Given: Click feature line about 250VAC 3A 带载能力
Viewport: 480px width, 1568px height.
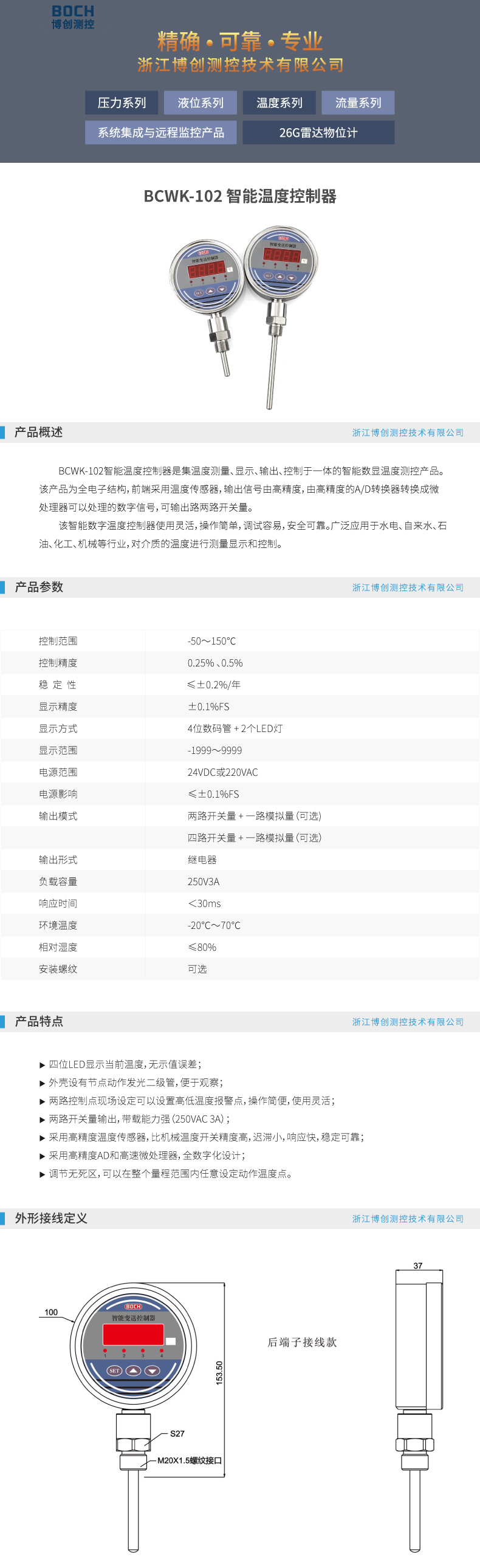Looking at the screenshot, I should [x=135, y=1120].
